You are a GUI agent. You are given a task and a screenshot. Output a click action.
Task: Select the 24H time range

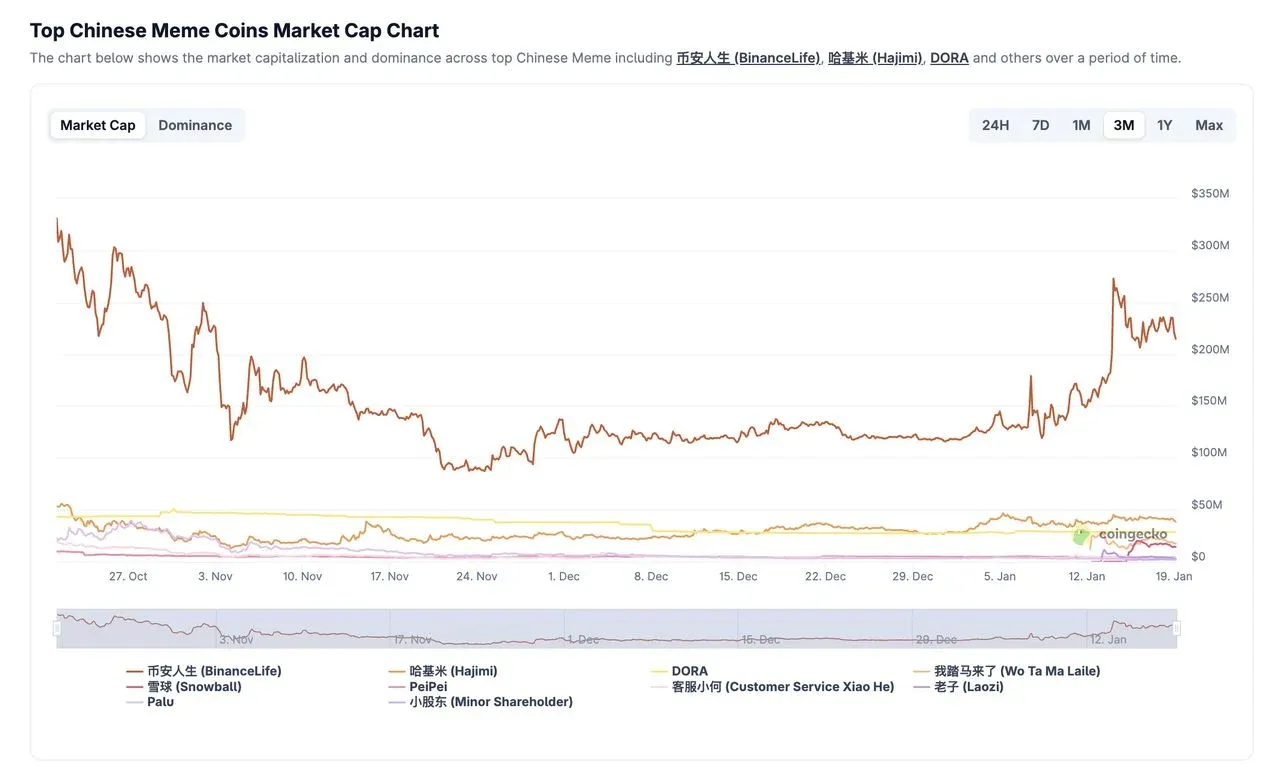995,124
